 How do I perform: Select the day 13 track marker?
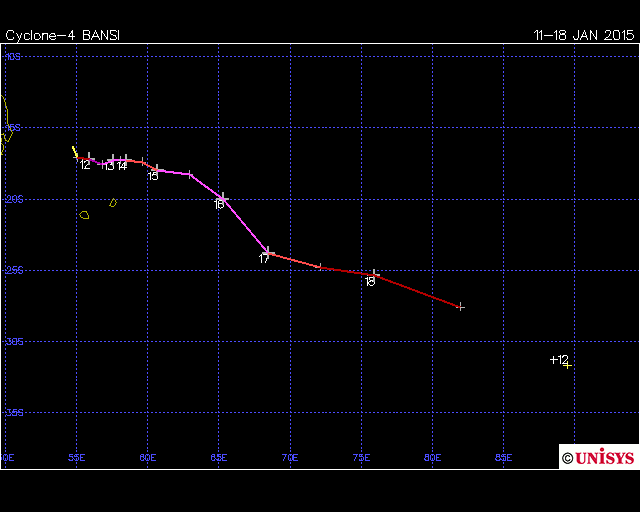coord(113,158)
